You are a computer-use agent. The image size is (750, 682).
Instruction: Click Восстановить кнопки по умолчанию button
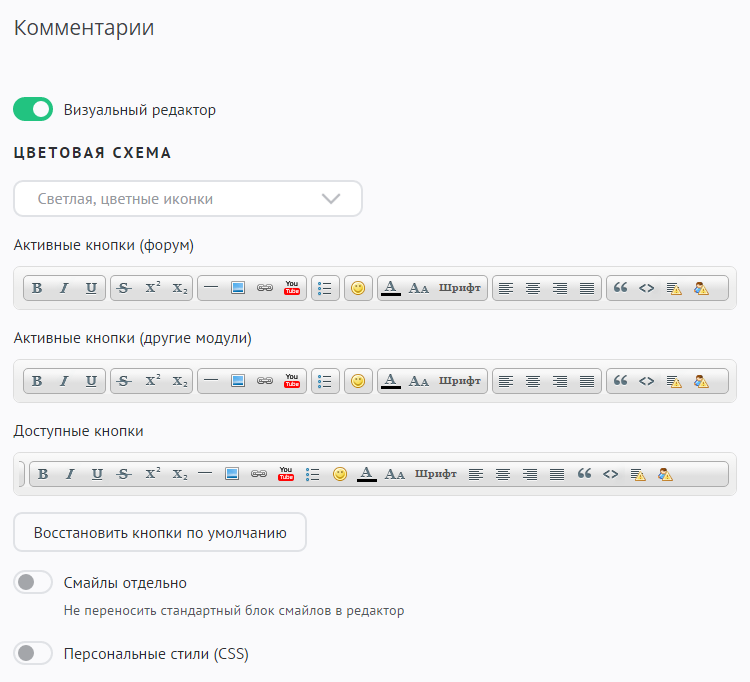(x=160, y=533)
